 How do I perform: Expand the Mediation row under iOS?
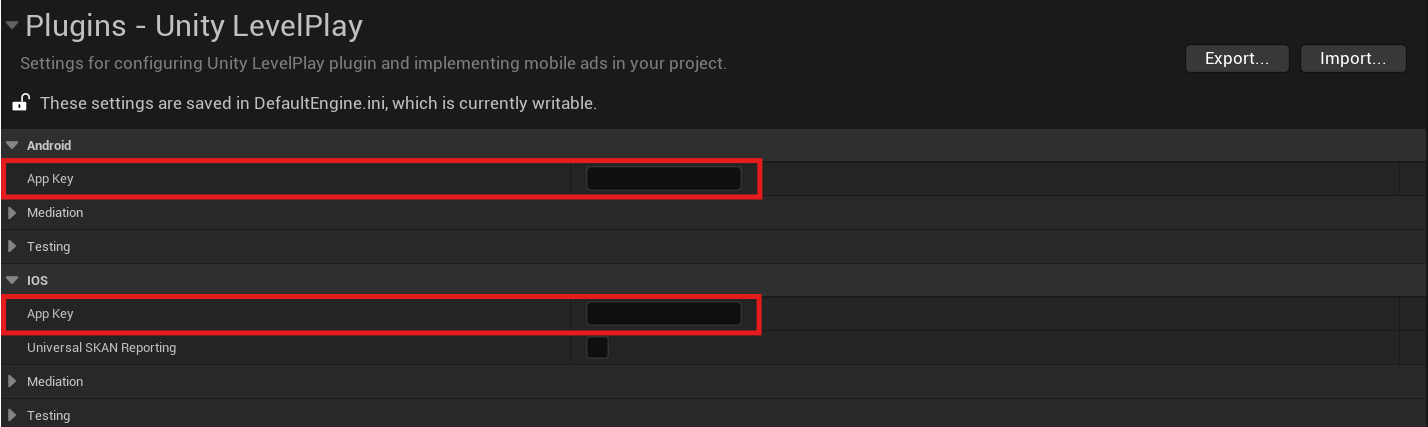coord(12,382)
